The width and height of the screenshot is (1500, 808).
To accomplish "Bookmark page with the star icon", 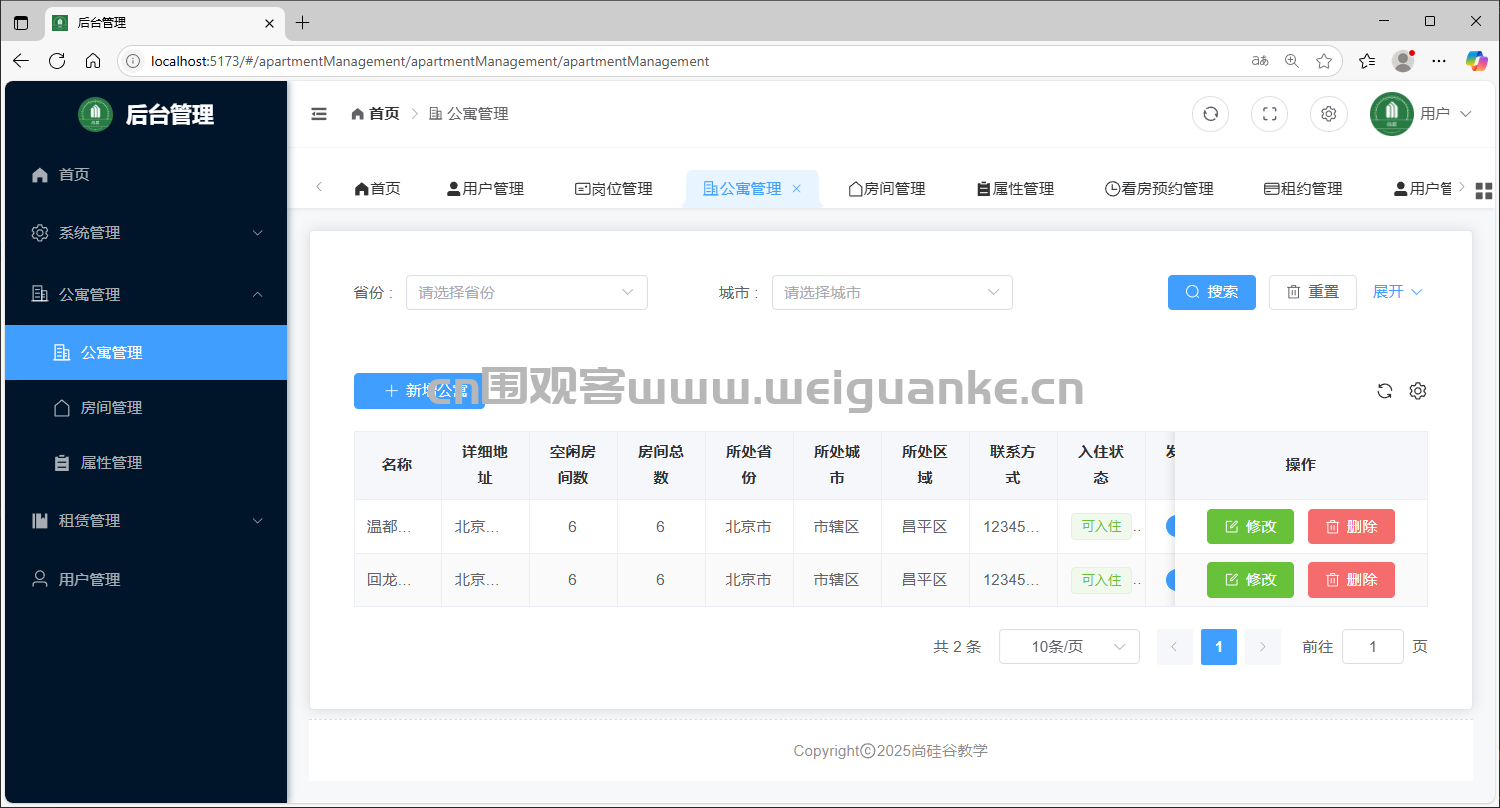I will (x=1324, y=61).
